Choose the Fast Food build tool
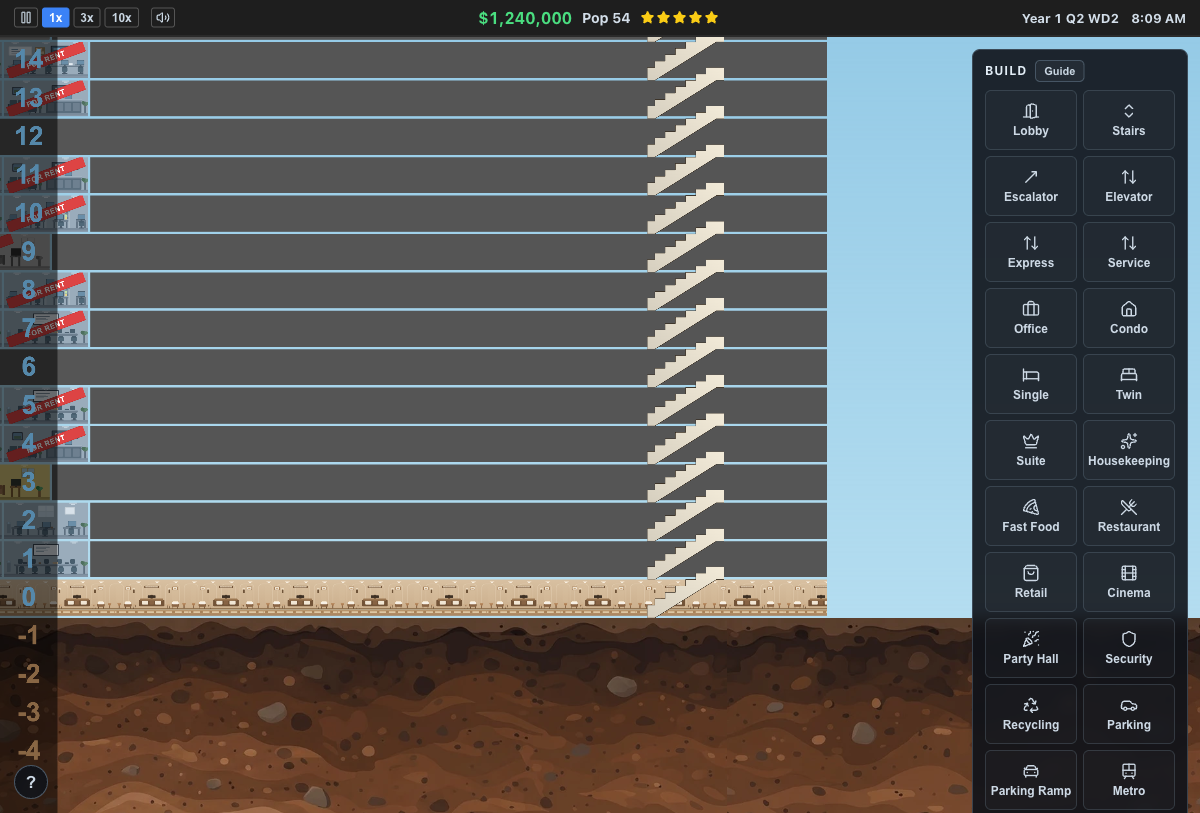This screenshot has height=813, width=1200. [x=1031, y=516]
